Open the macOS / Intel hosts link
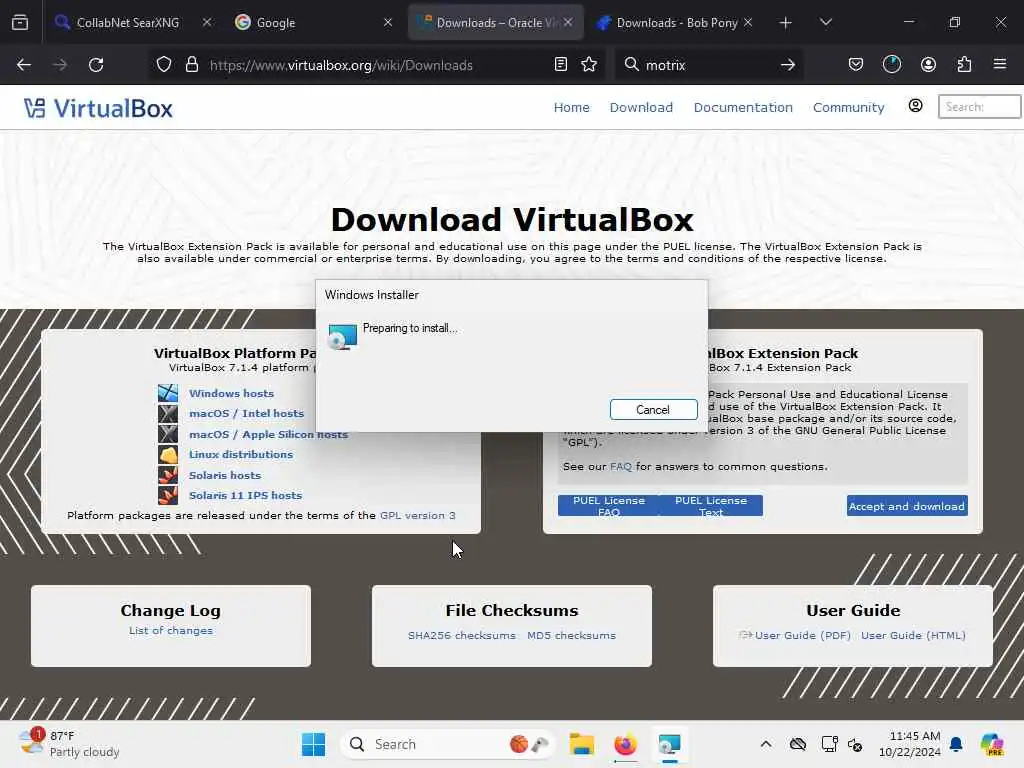Image resolution: width=1024 pixels, height=768 pixels. (246, 413)
